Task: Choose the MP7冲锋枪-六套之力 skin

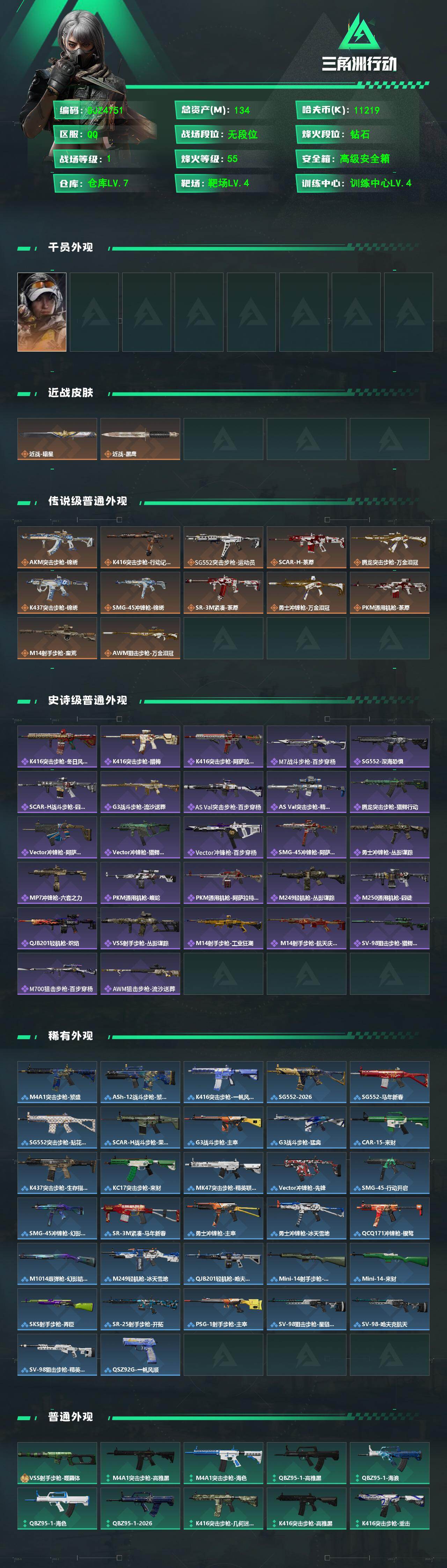Action: point(57,883)
